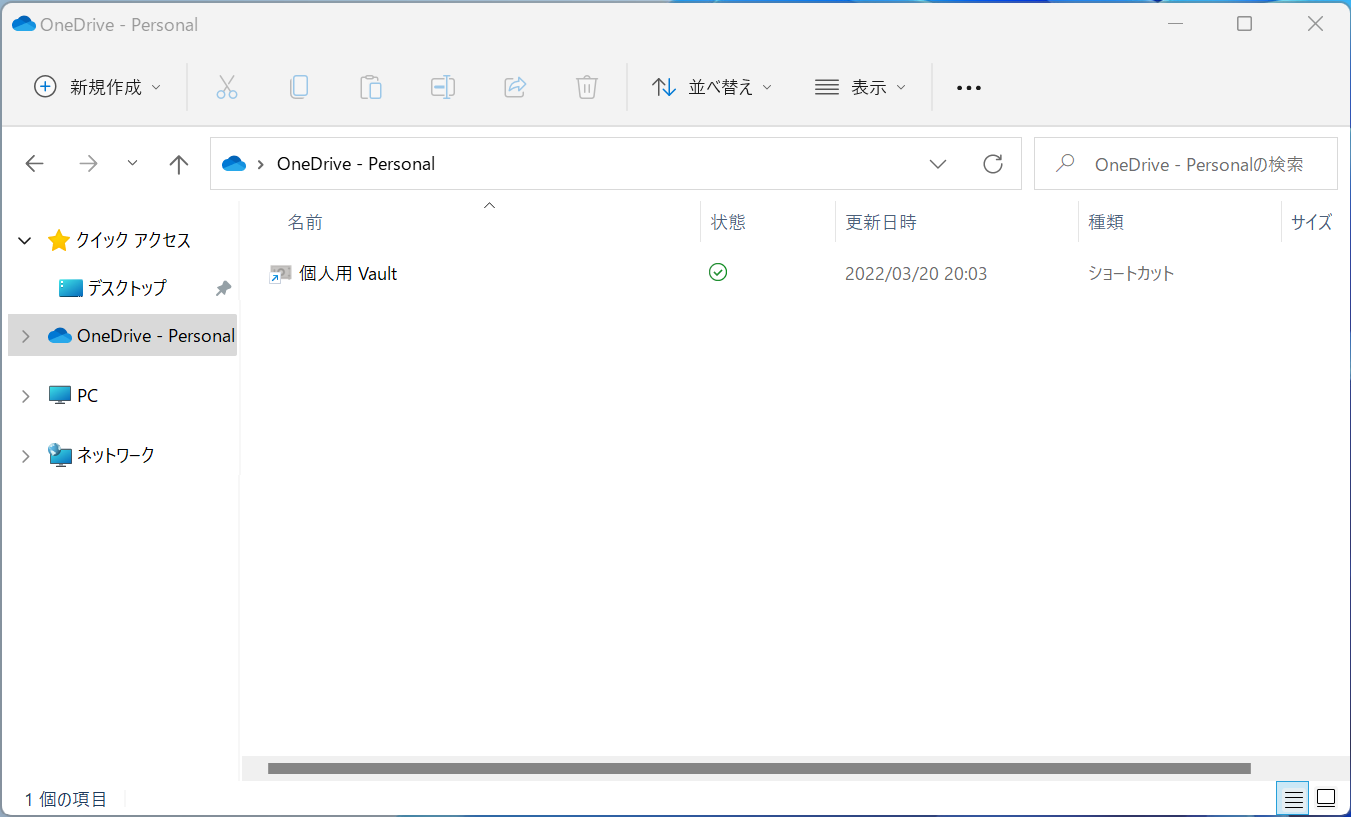Click the Cut scissors icon
This screenshot has height=817, width=1351.
[227, 87]
